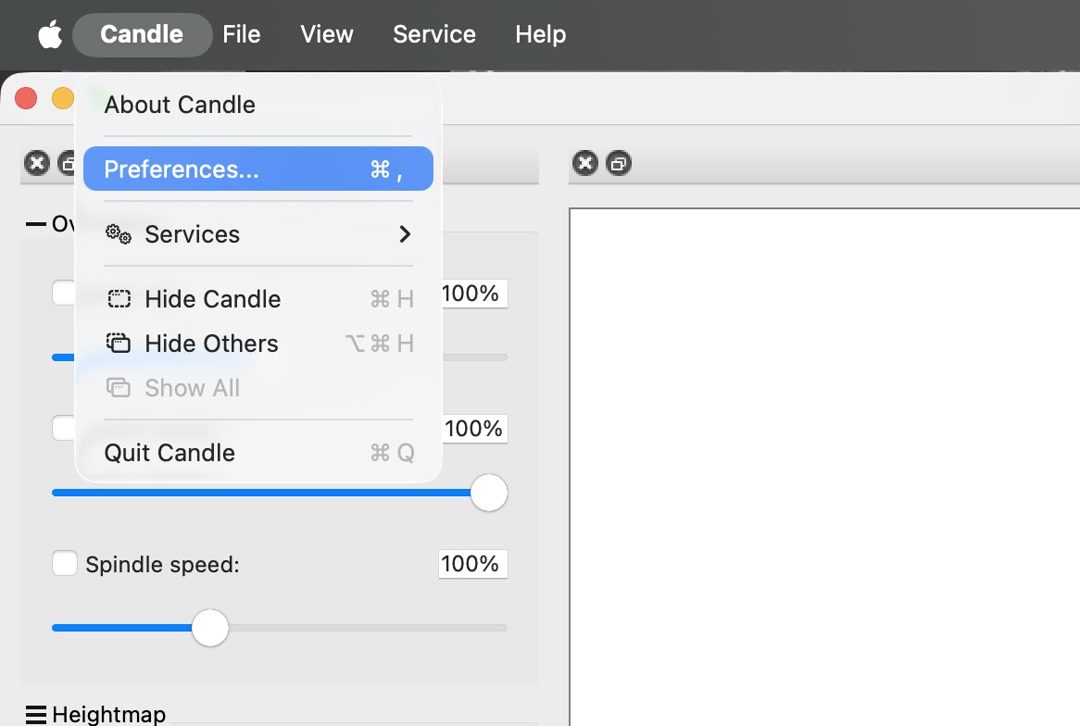
Task: Click the dashed-window icon for Hide Candle
Action: 119,299
